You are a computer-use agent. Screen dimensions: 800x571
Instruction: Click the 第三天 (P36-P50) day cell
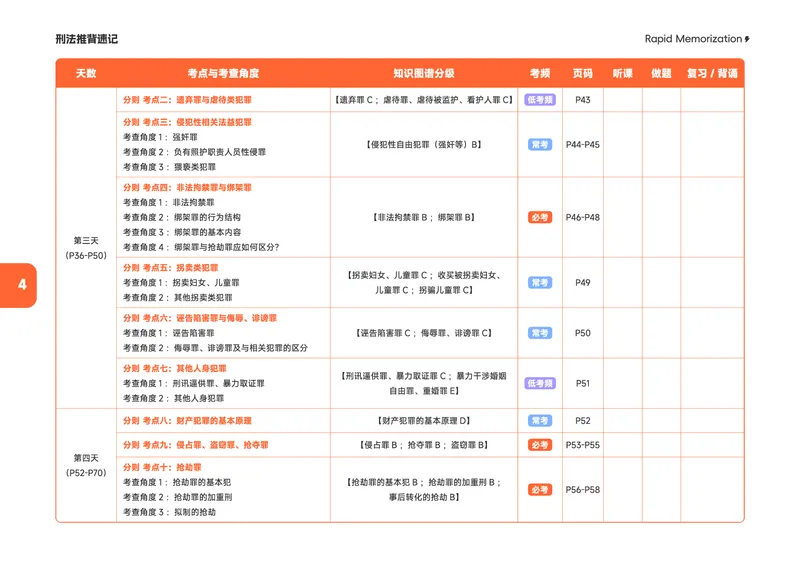coord(86,248)
